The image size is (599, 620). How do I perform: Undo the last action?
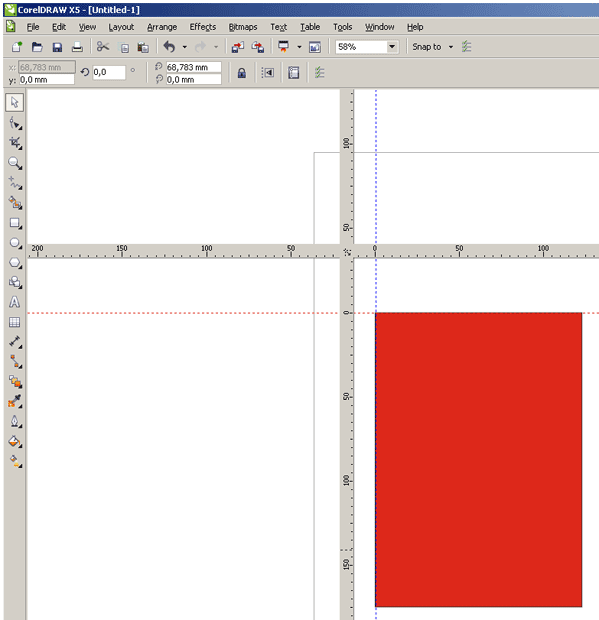[x=169, y=47]
